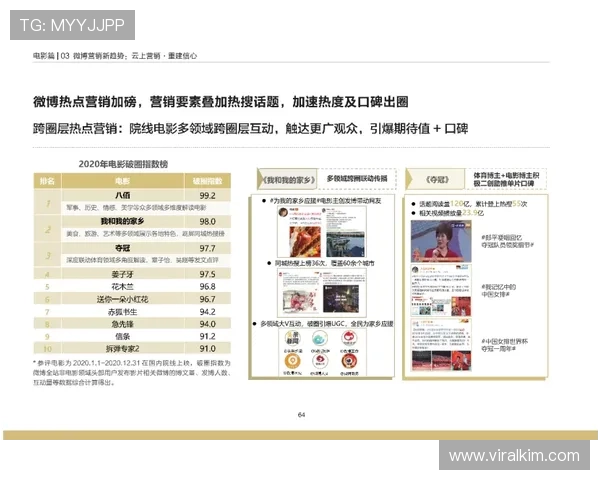Open the TV screenshot of woman in red
This screenshot has width=600, height=480.
(441, 242)
